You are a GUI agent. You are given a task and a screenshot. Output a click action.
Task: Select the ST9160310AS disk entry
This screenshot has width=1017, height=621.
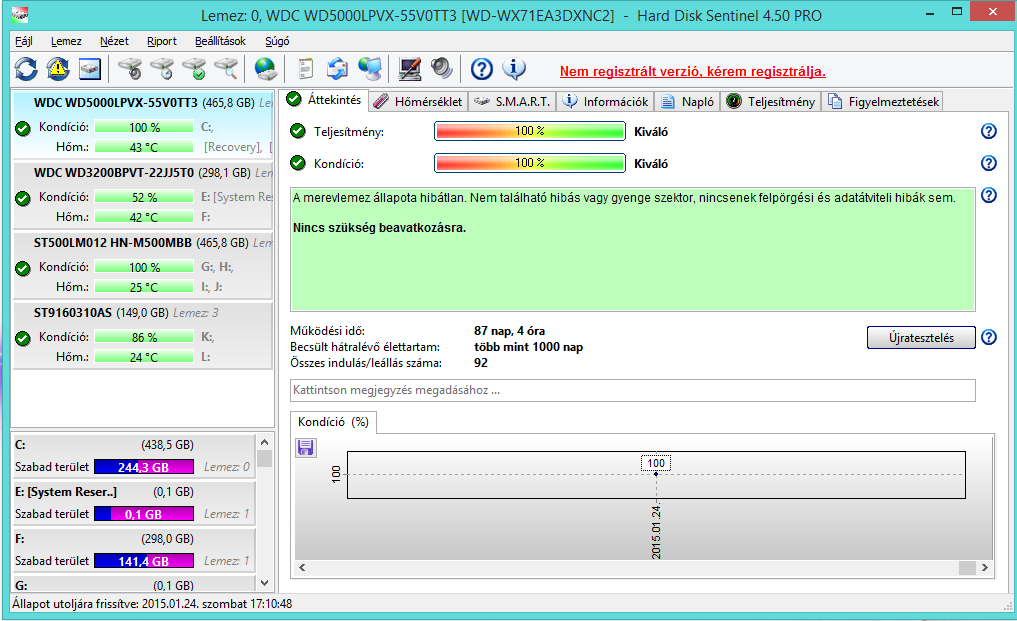click(143, 335)
